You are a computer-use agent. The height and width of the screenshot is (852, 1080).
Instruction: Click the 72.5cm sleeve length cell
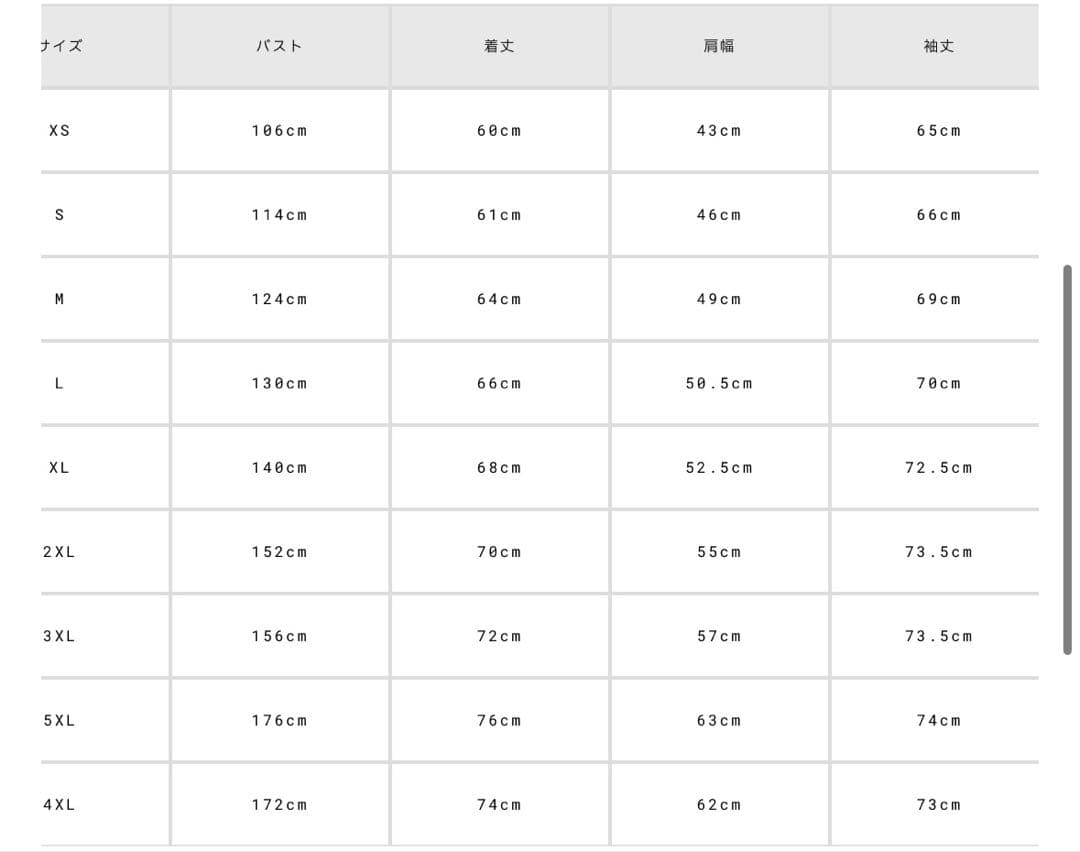coord(939,468)
